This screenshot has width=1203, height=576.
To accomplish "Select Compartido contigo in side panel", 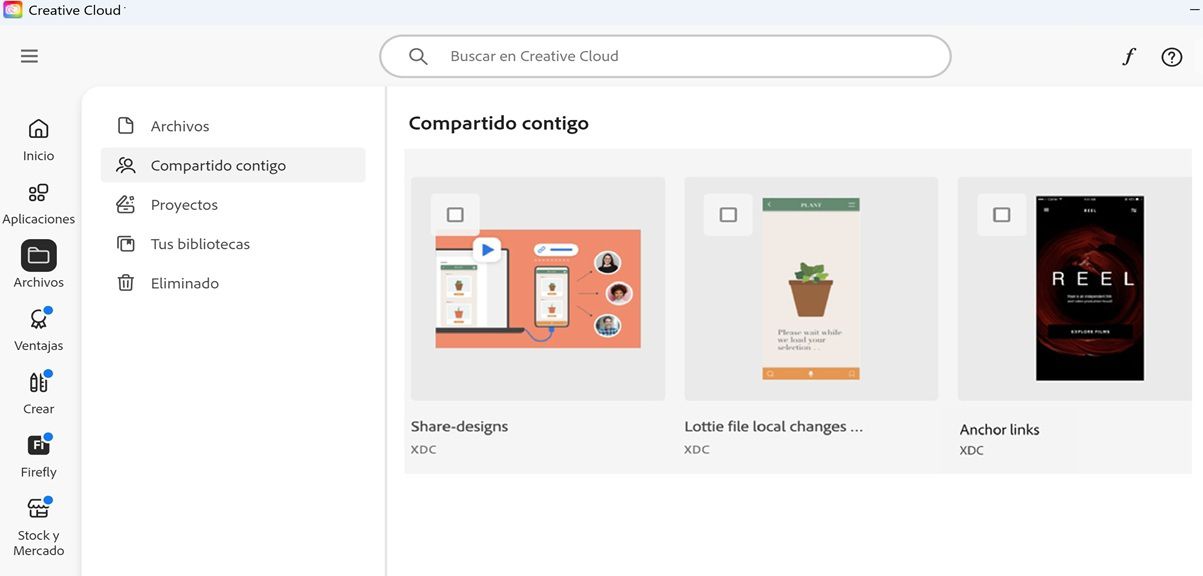I will (218, 166).
